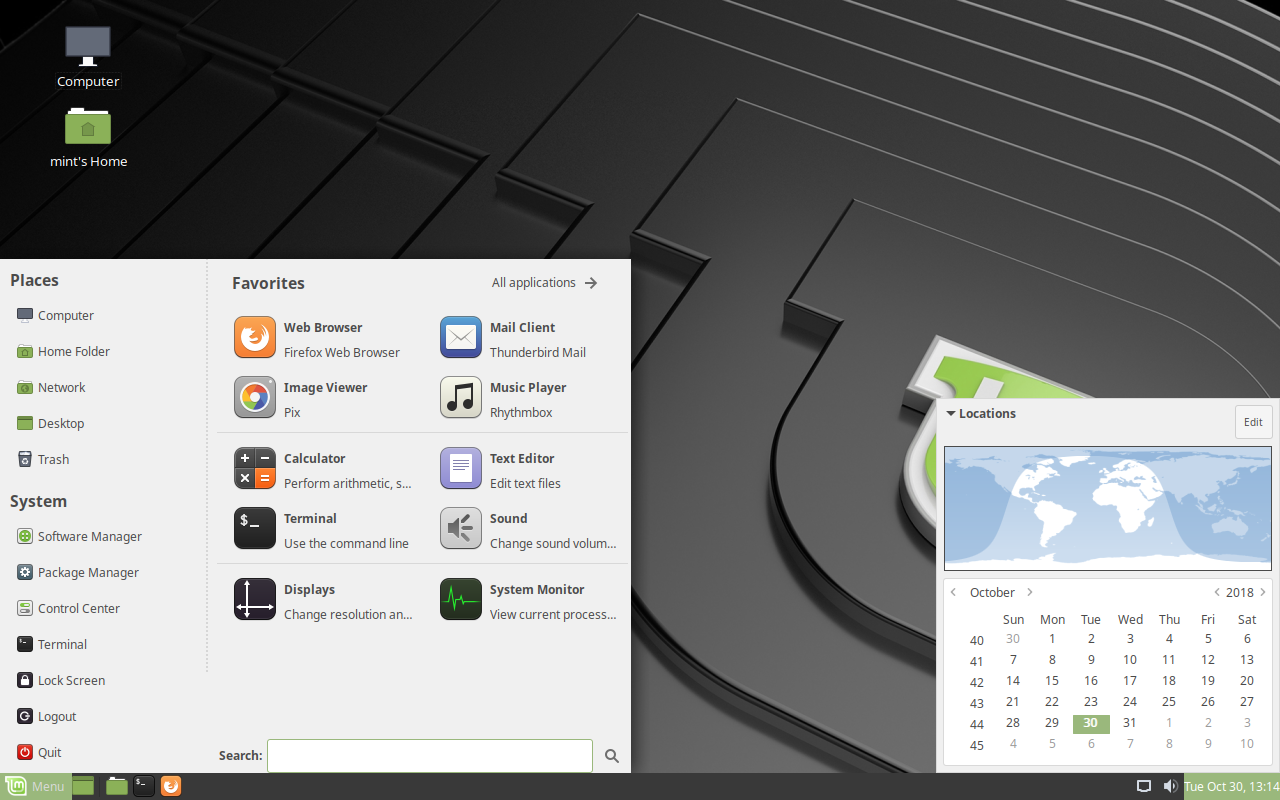This screenshot has width=1280, height=800.
Task: Click the Edit button for Locations
Action: pos(1253,422)
